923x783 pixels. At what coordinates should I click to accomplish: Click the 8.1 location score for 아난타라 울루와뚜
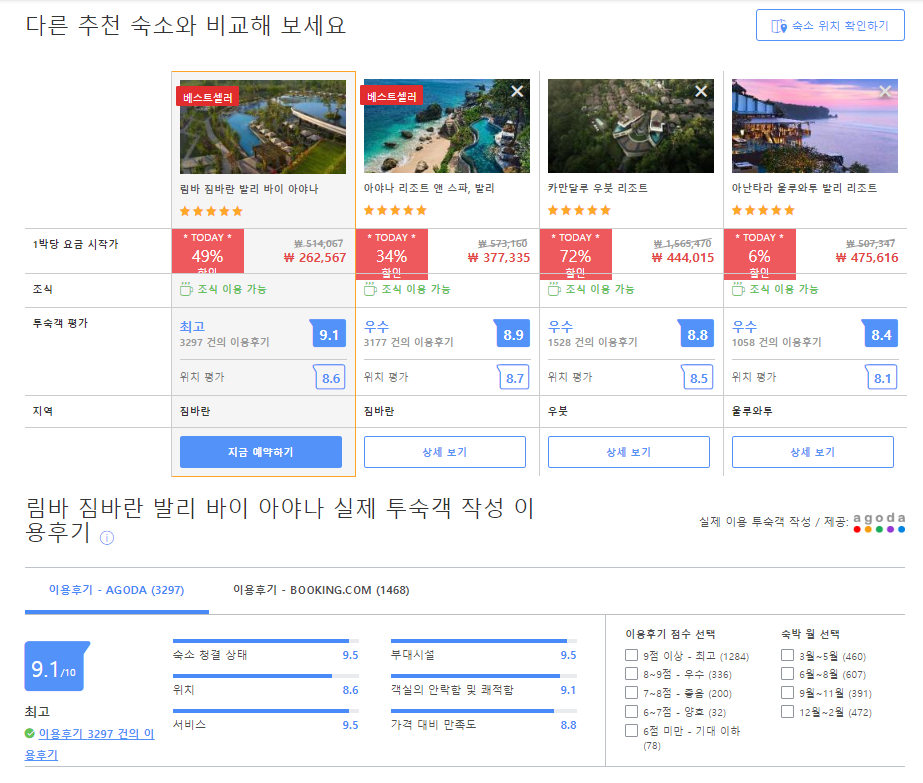coord(882,377)
